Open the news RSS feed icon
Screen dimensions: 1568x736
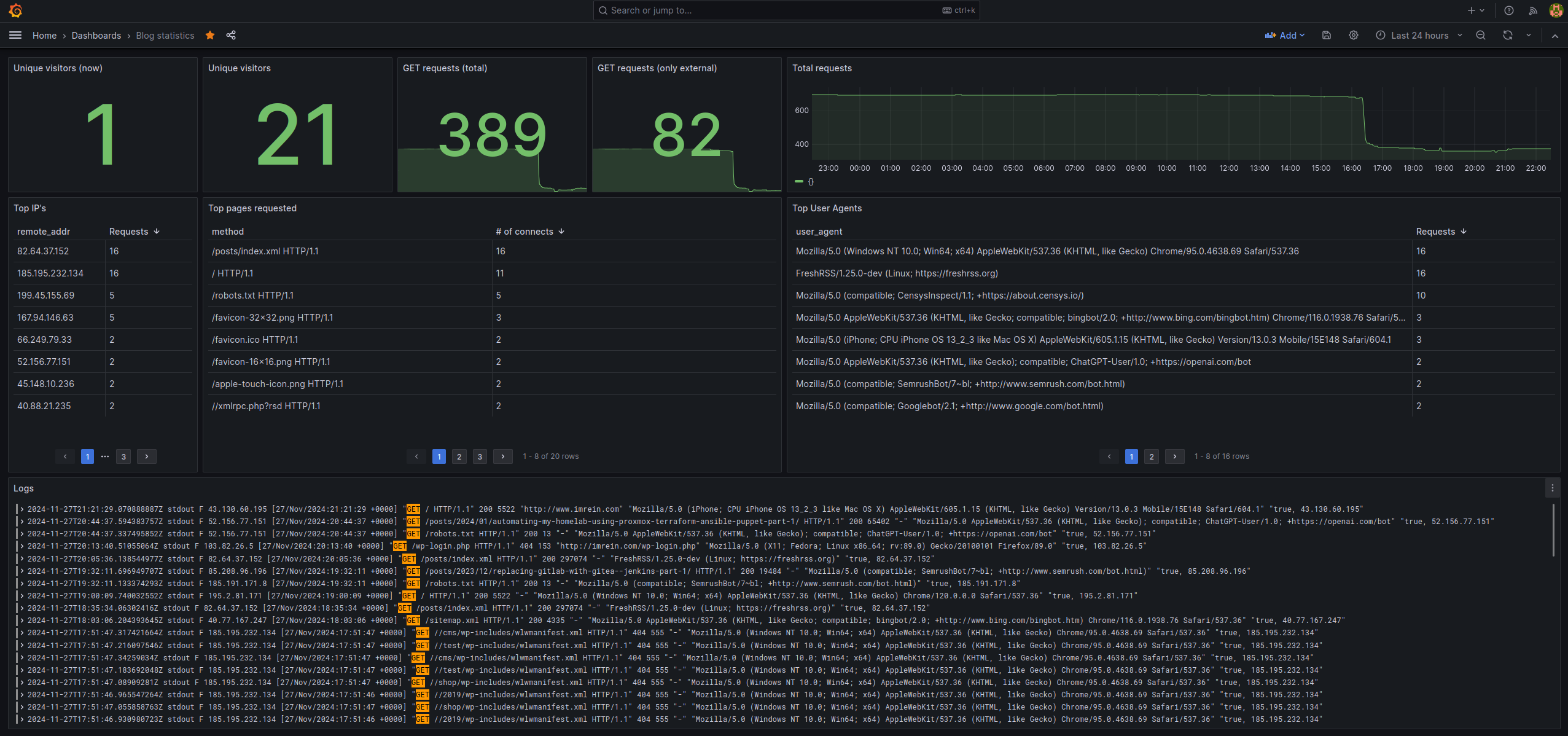coord(1533,10)
